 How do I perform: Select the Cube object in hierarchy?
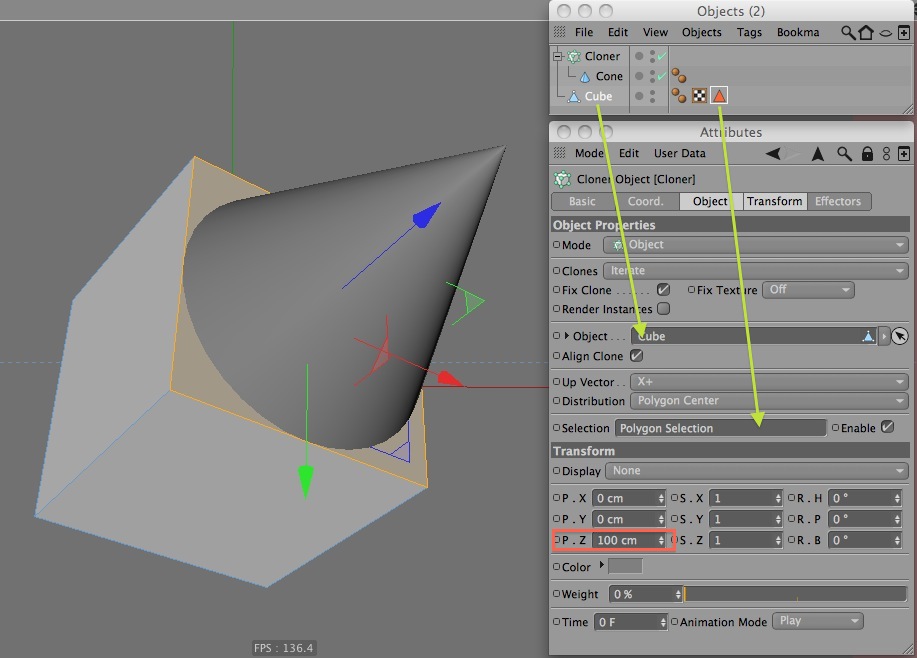click(598, 96)
